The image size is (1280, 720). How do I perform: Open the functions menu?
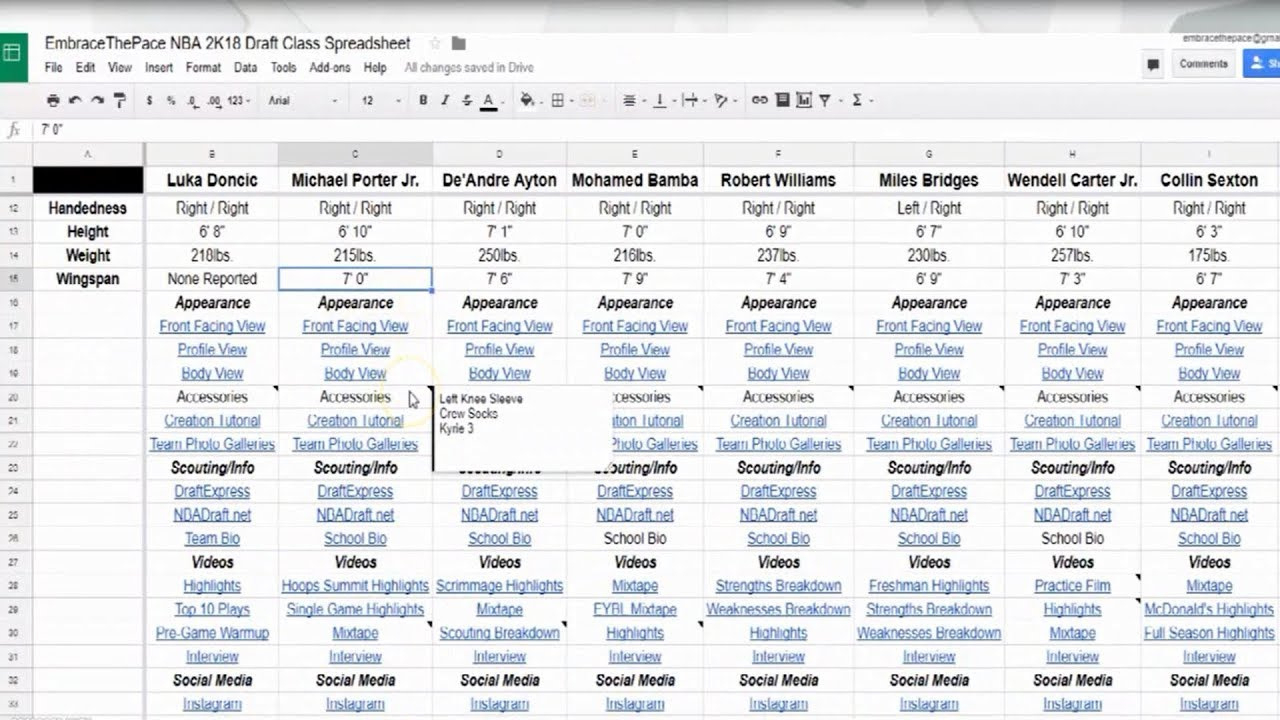[x=860, y=100]
